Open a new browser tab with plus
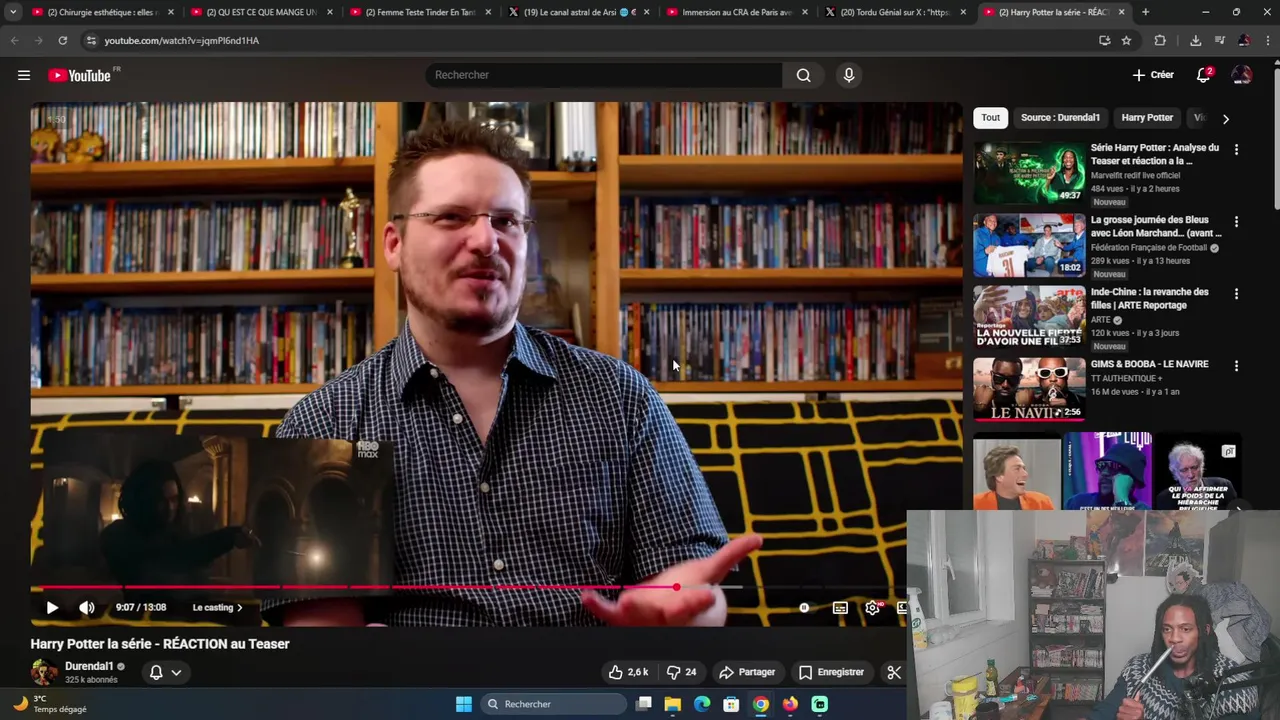The width and height of the screenshot is (1280, 720). pyautogui.click(x=1145, y=12)
